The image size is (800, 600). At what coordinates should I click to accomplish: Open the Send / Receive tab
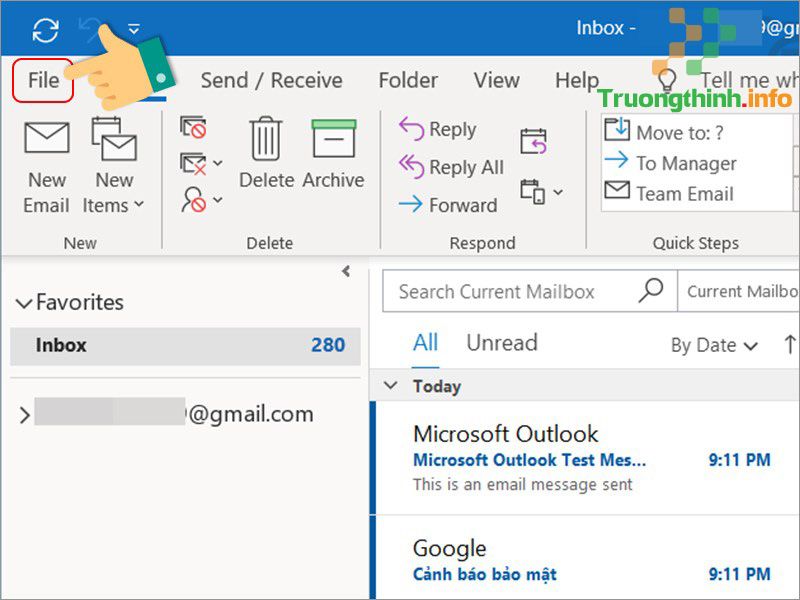tap(271, 81)
